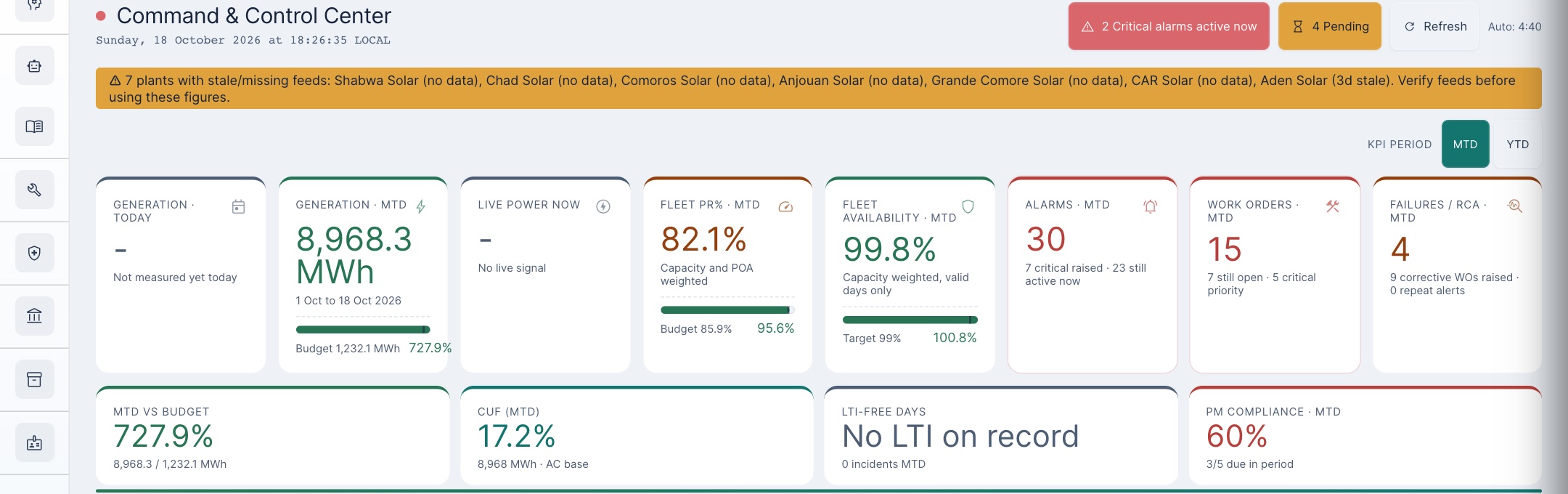Click 'Budget 85.9%' label
The image size is (1568, 494).
[696, 329]
